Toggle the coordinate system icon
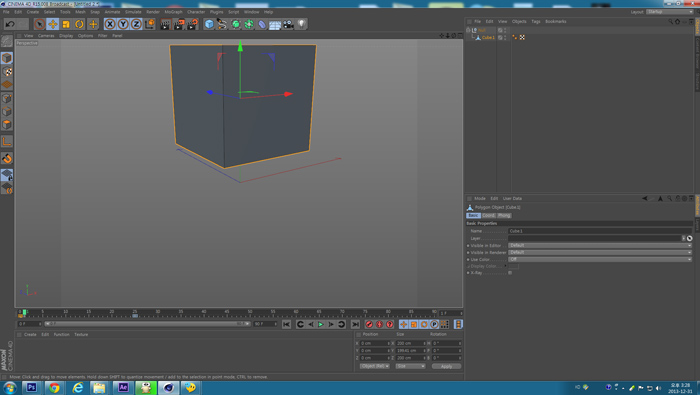This screenshot has width=700, height=395. tap(150, 24)
